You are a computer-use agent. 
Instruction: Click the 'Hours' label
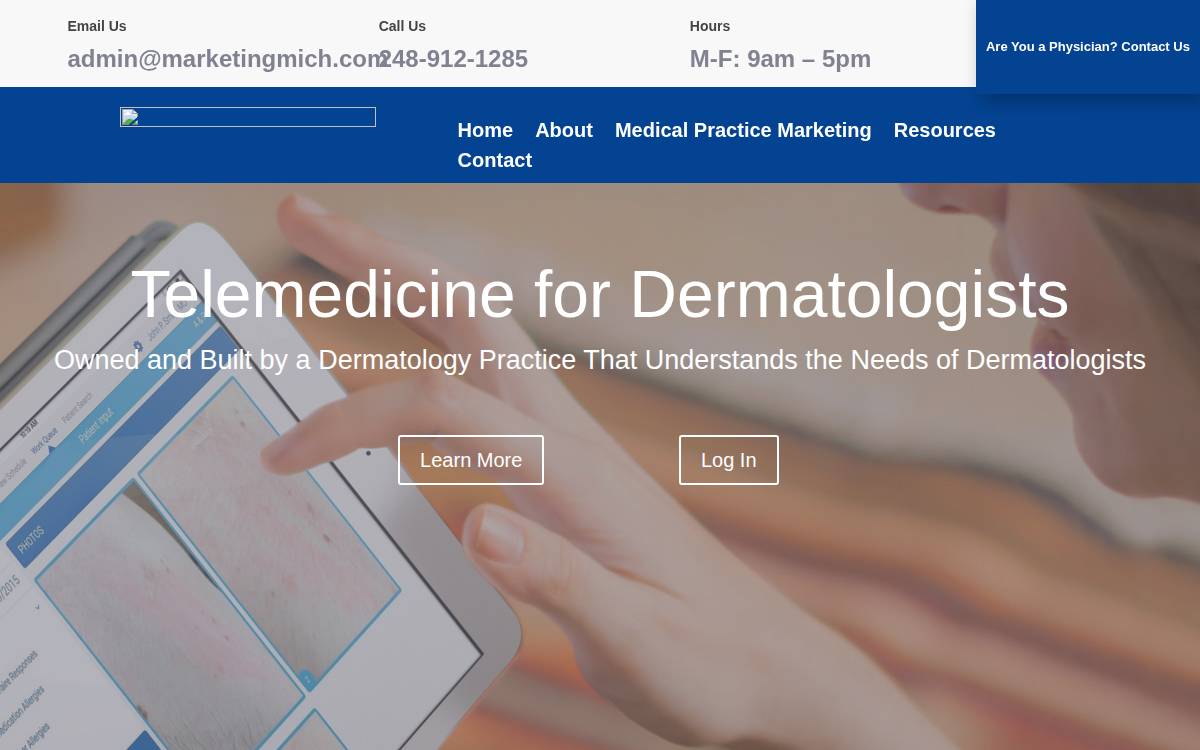(x=710, y=26)
